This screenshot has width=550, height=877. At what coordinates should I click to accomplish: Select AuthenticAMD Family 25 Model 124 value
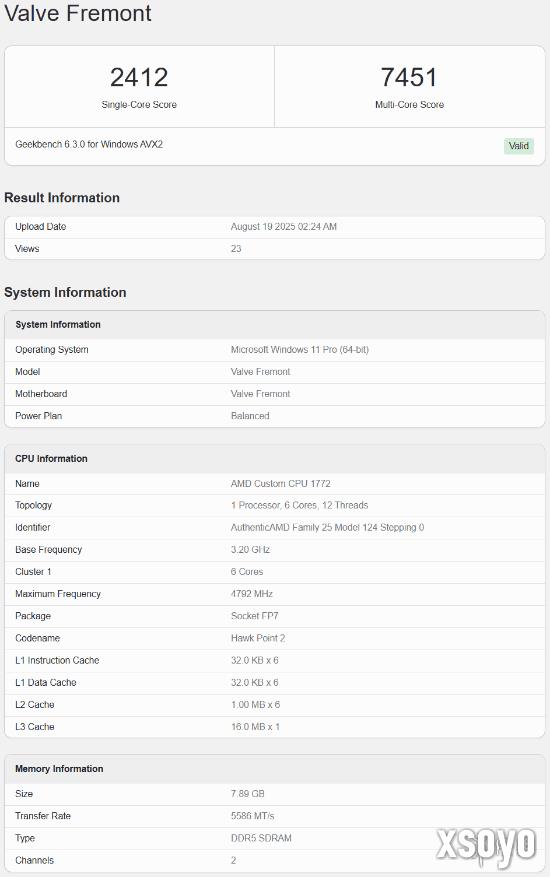coord(327,527)
